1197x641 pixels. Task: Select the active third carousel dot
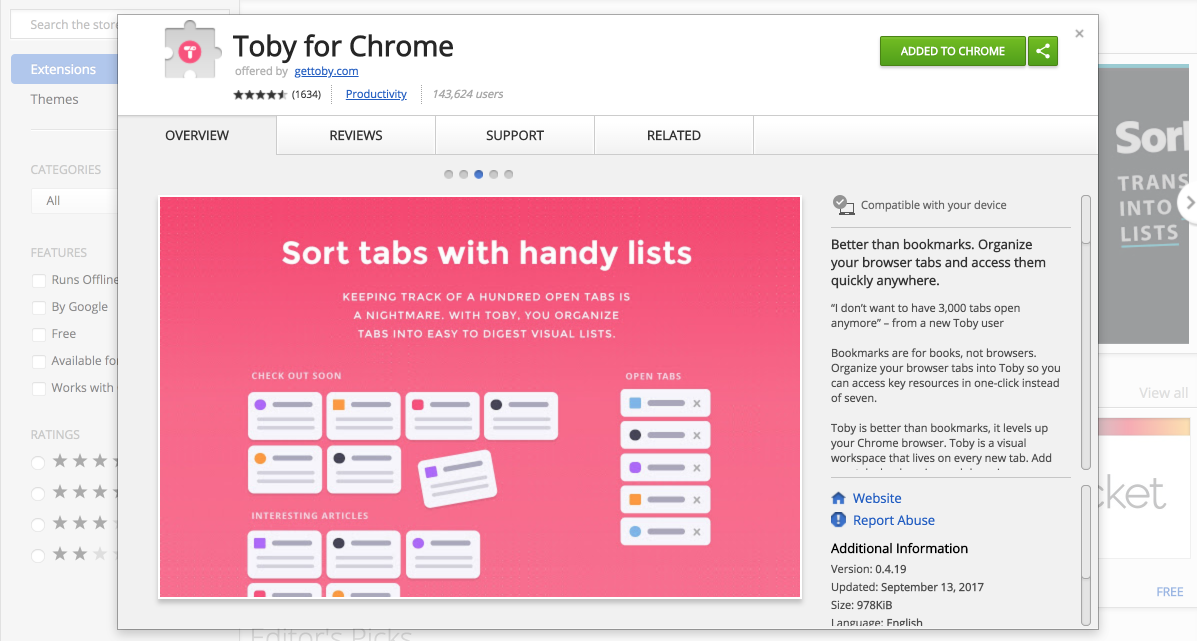point(479,174)
